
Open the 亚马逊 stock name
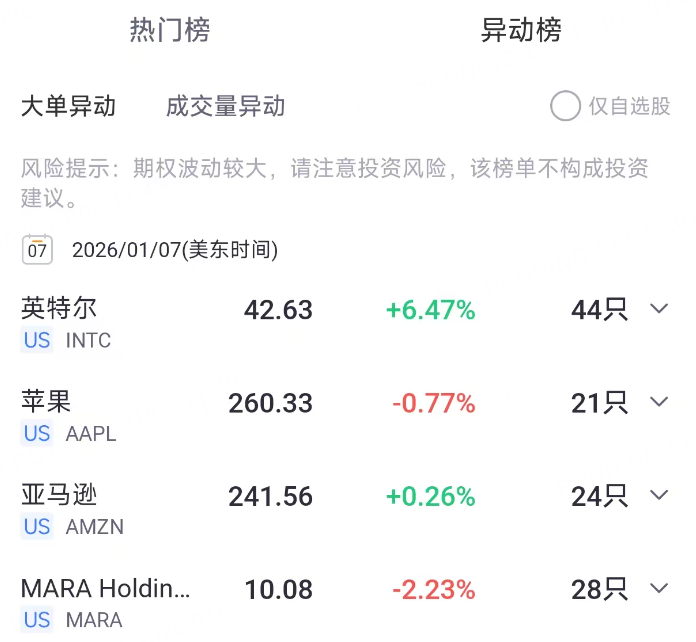pyautogui.click(x=59, y=494)
